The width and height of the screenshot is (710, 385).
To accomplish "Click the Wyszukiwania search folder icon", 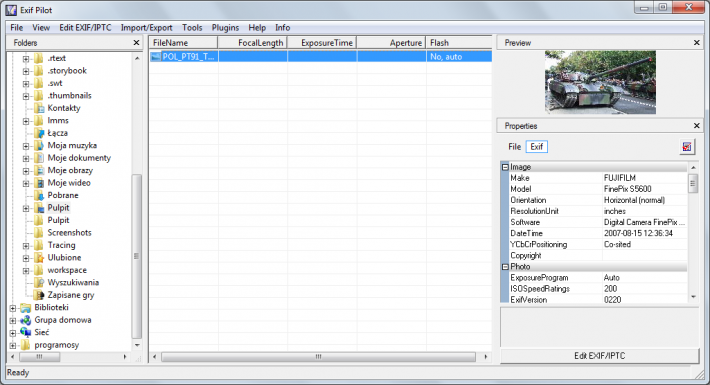I will [x=39, y=283].
